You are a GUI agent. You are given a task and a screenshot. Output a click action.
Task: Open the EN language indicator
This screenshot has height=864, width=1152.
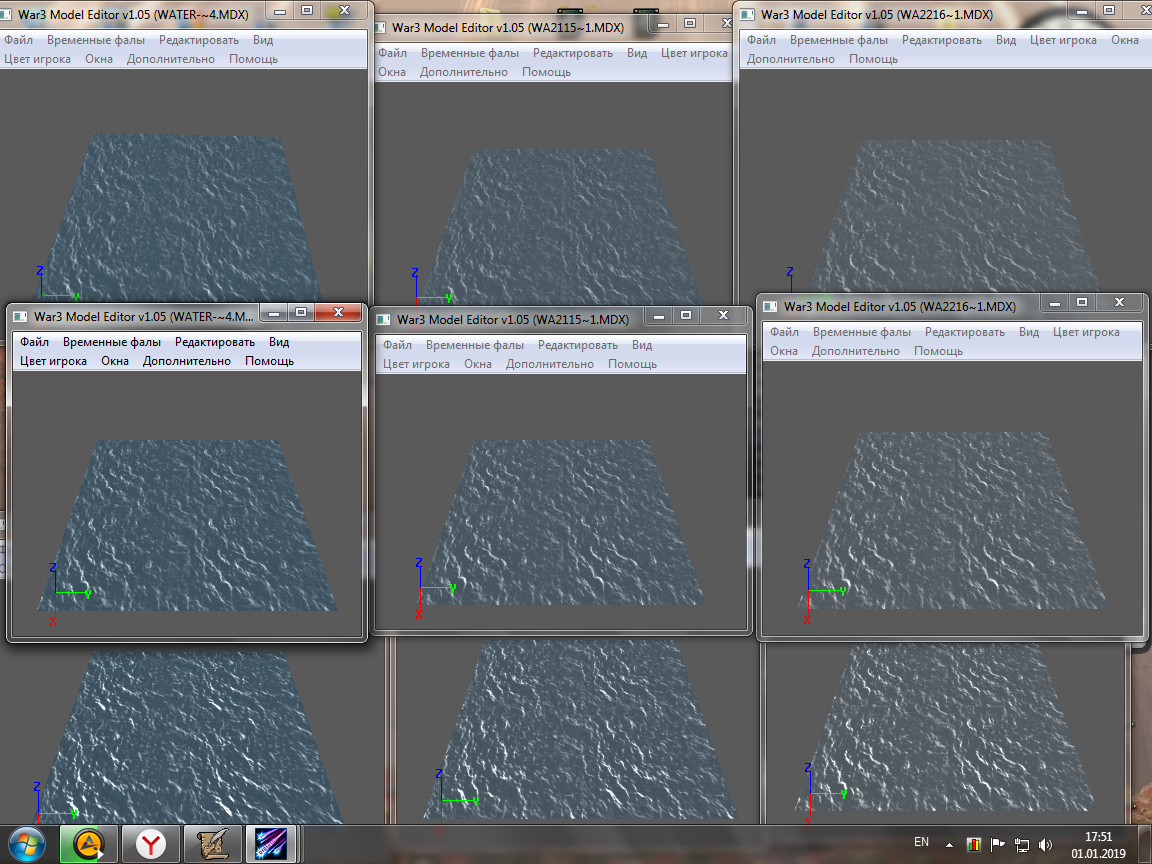click(921, 842)
